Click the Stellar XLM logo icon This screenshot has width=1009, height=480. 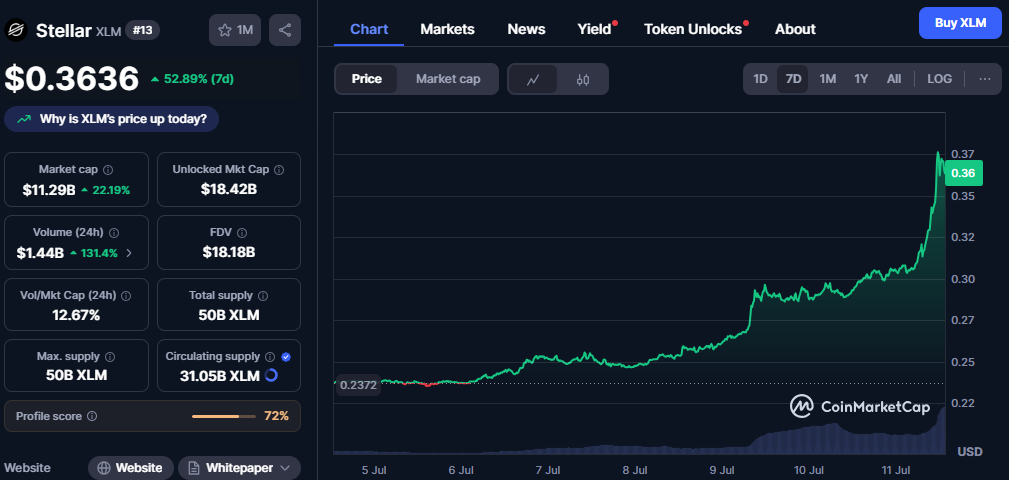(x=16, y=30)
